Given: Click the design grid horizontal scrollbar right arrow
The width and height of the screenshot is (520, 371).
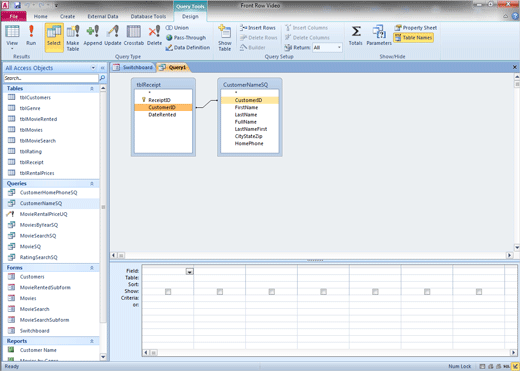Looking at the screenshot, I should (x=513, y=352).
